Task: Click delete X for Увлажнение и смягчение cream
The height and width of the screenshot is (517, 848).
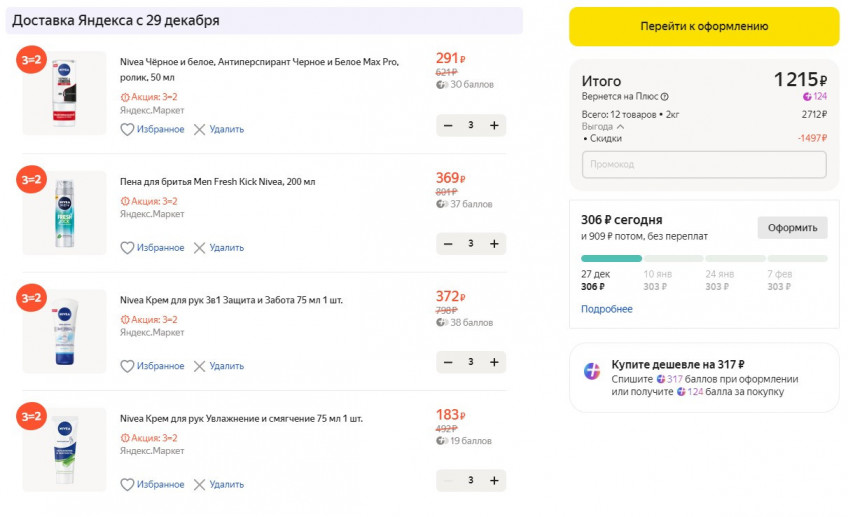Action: coord(200,485)
